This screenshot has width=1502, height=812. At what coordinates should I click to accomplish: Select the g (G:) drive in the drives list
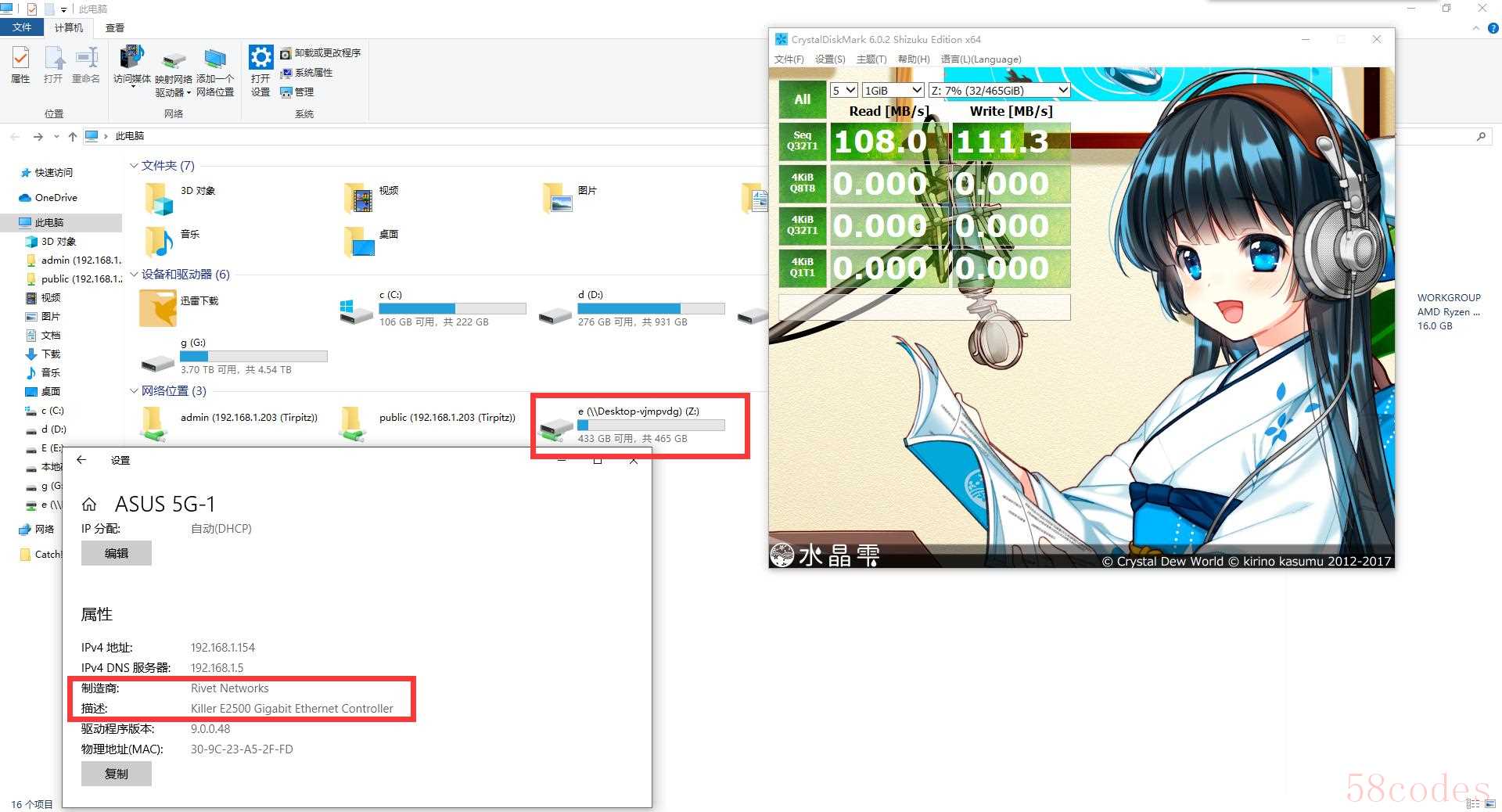234,356
